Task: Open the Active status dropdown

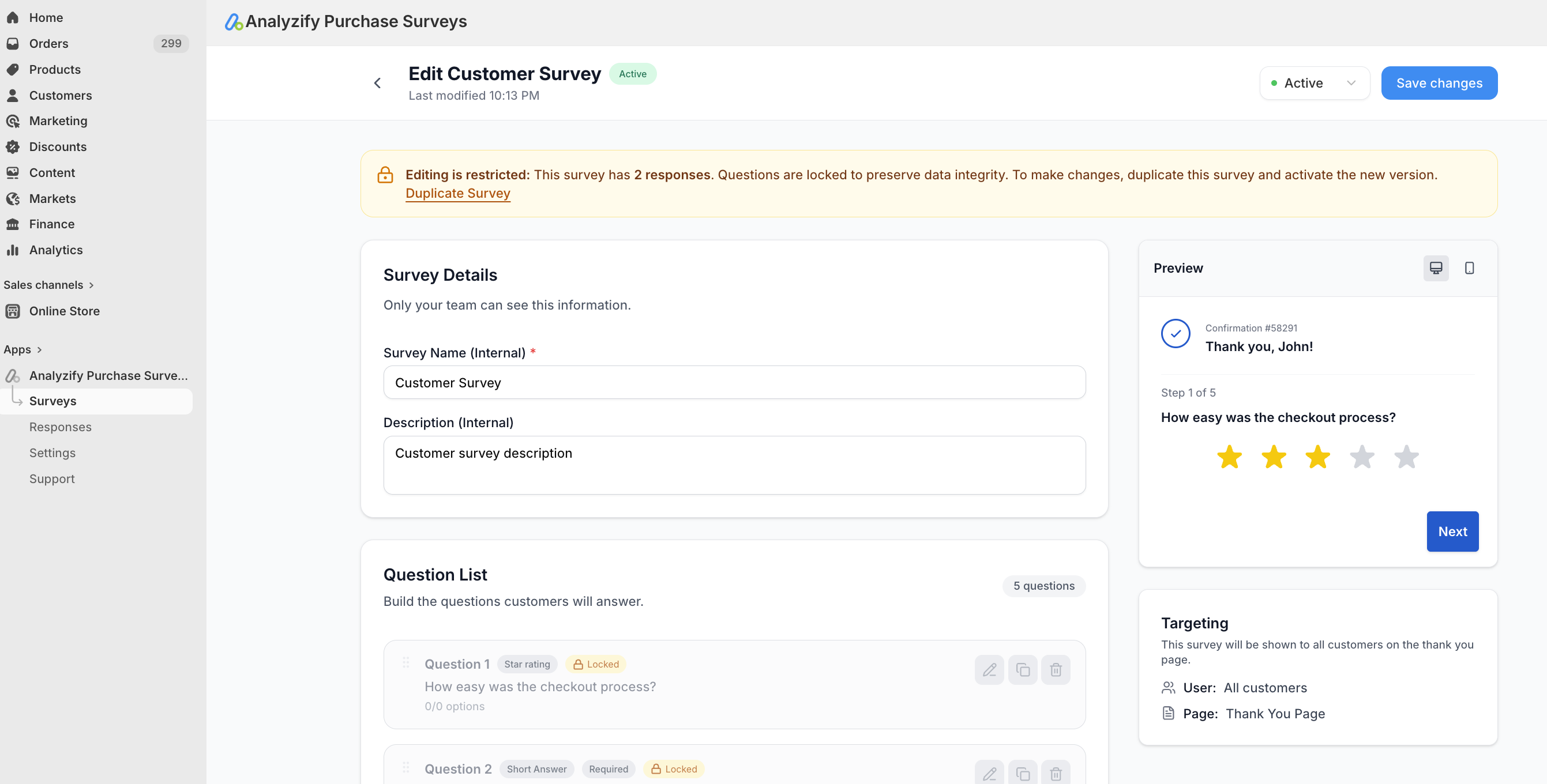Action: tap(1314, 83)
